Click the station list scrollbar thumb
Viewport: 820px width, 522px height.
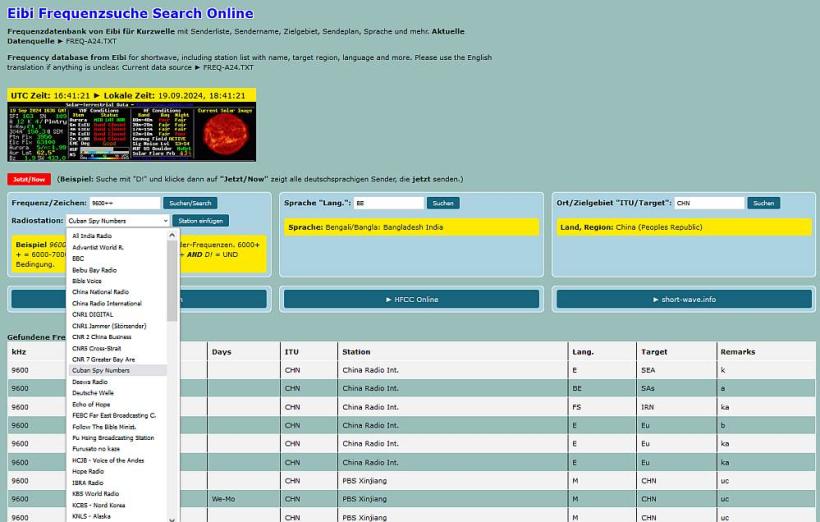(172, 281)
